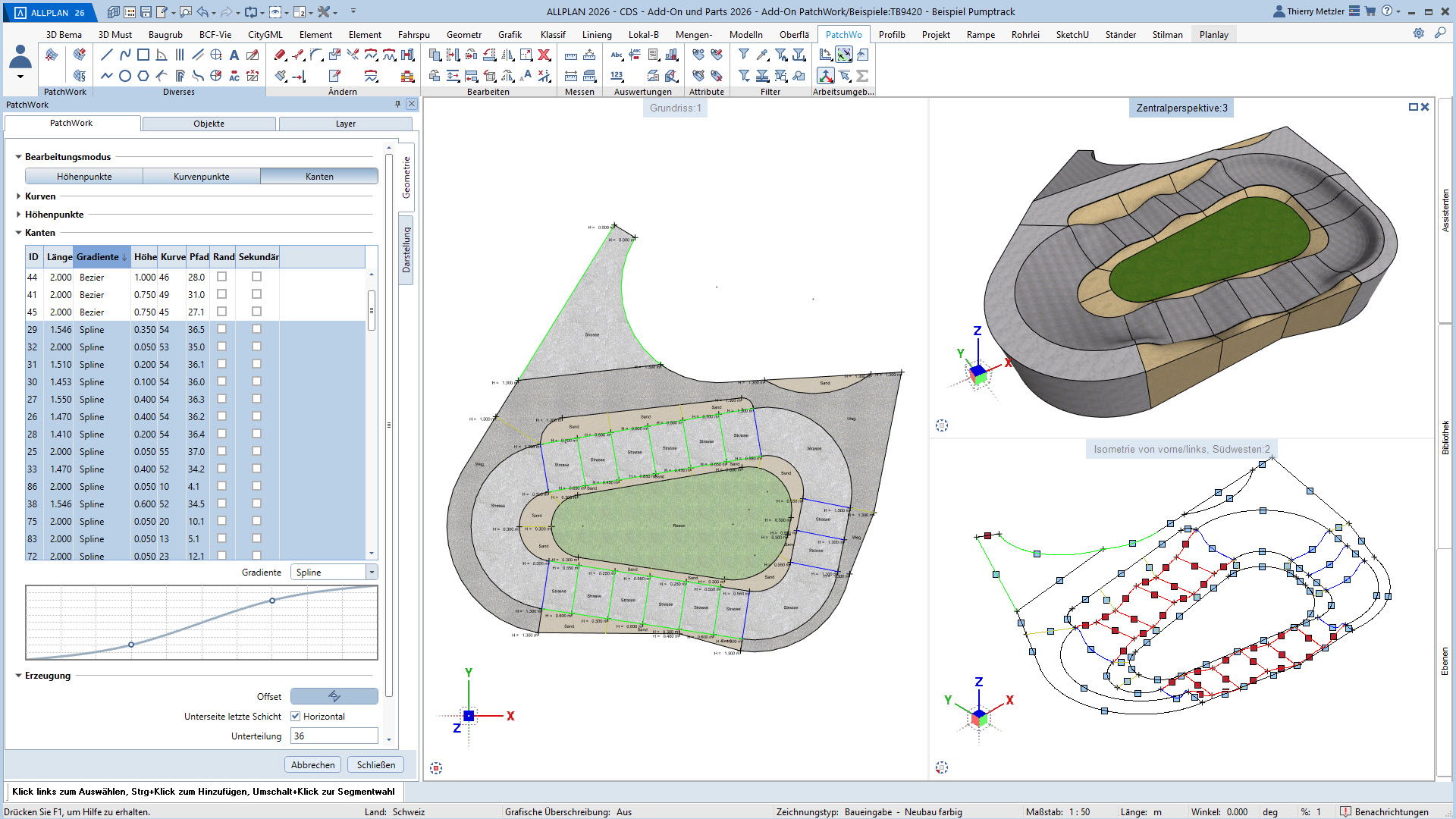This screenshot has width=1456, height=819.
Task: Click the red X delete icon
Action: [x=544, y=55]
